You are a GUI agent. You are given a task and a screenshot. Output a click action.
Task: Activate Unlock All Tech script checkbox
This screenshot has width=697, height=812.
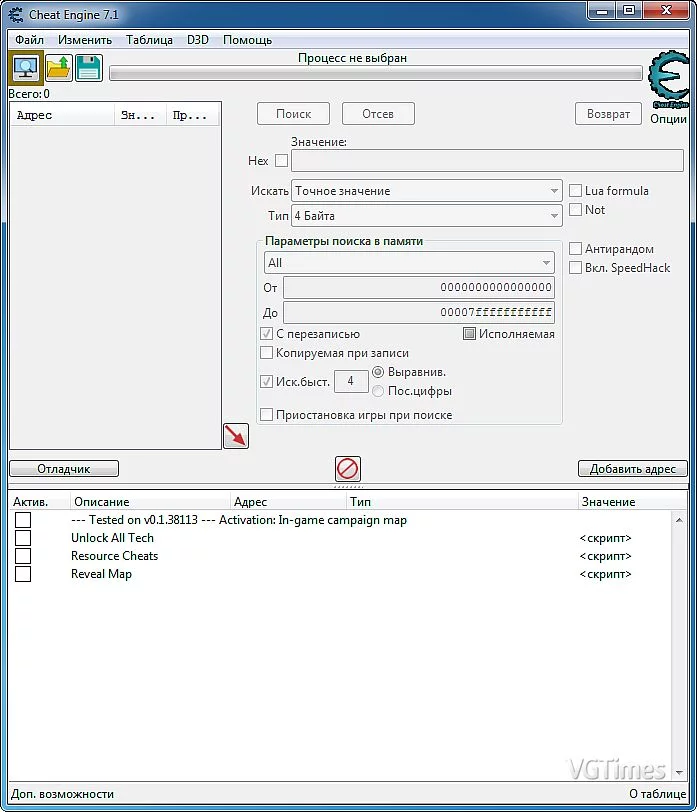tap(23, 538)
